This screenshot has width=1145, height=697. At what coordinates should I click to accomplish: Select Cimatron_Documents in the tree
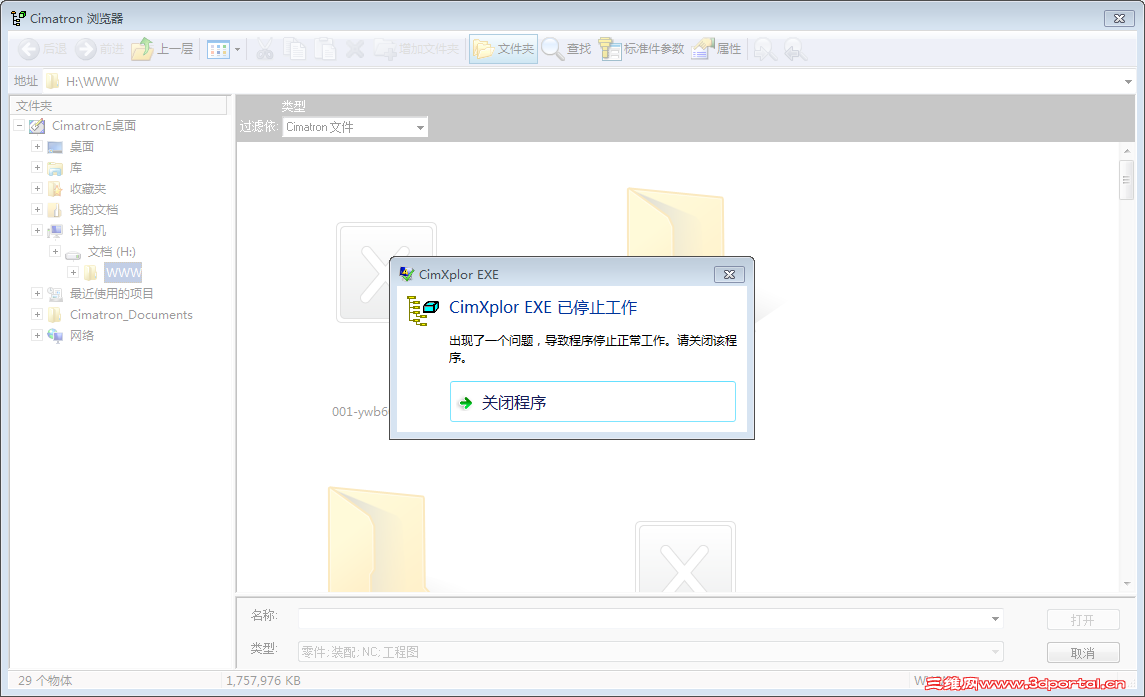click(x=131, y=315)
